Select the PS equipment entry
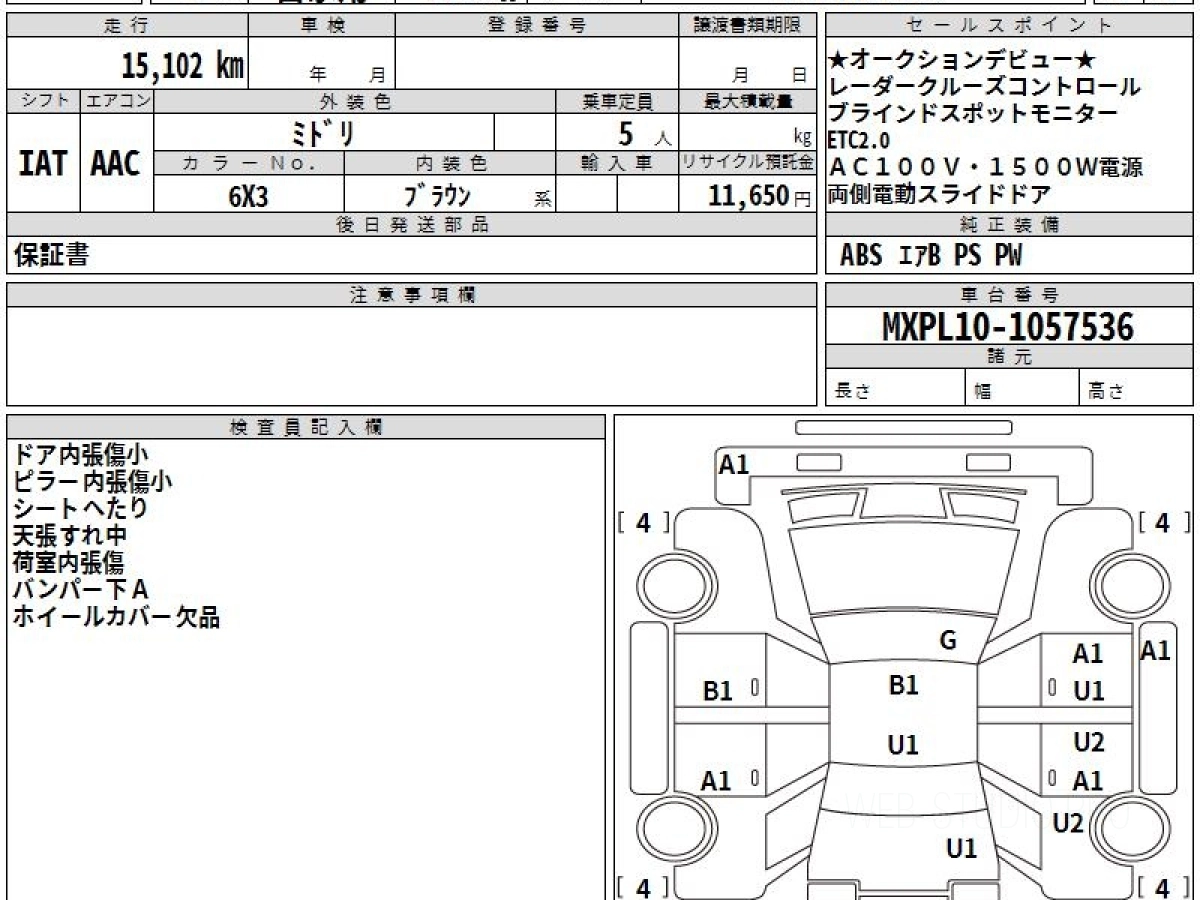The image size is (1200, 900). (x=968, y=256)
